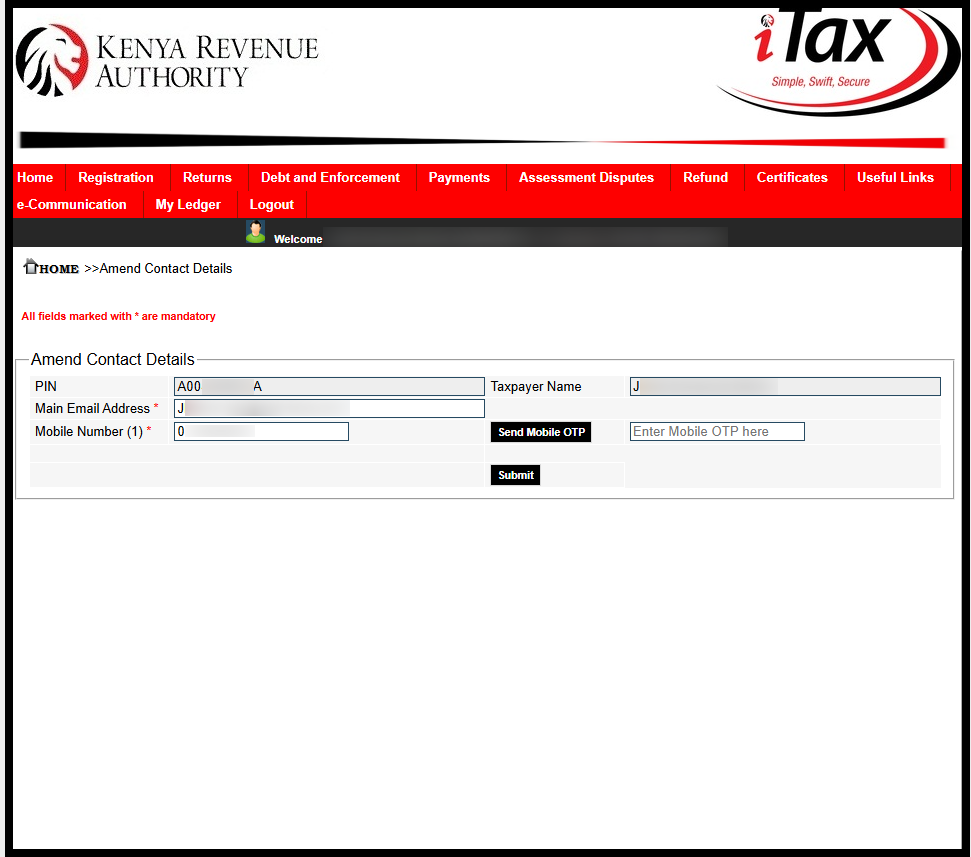Open the Useful Links menu
971x857 pixels.
(x=895, y=177)
